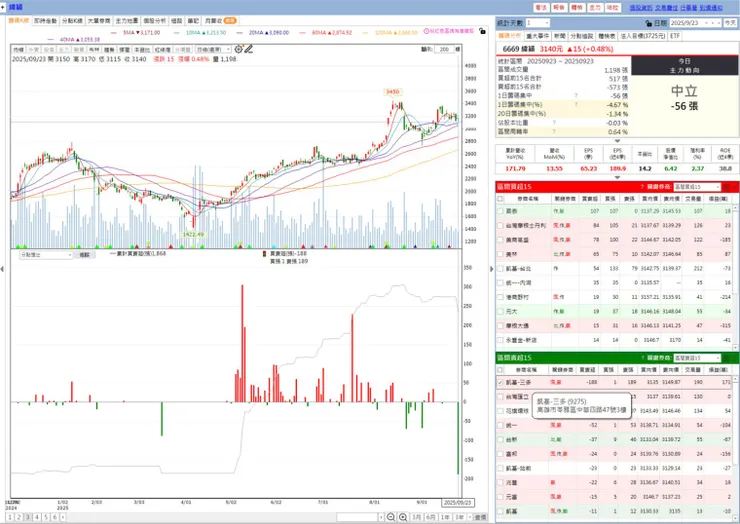Toggle 均線 indicator button
The width and height of the screenshot is (740, 524).
coord(18,50)
